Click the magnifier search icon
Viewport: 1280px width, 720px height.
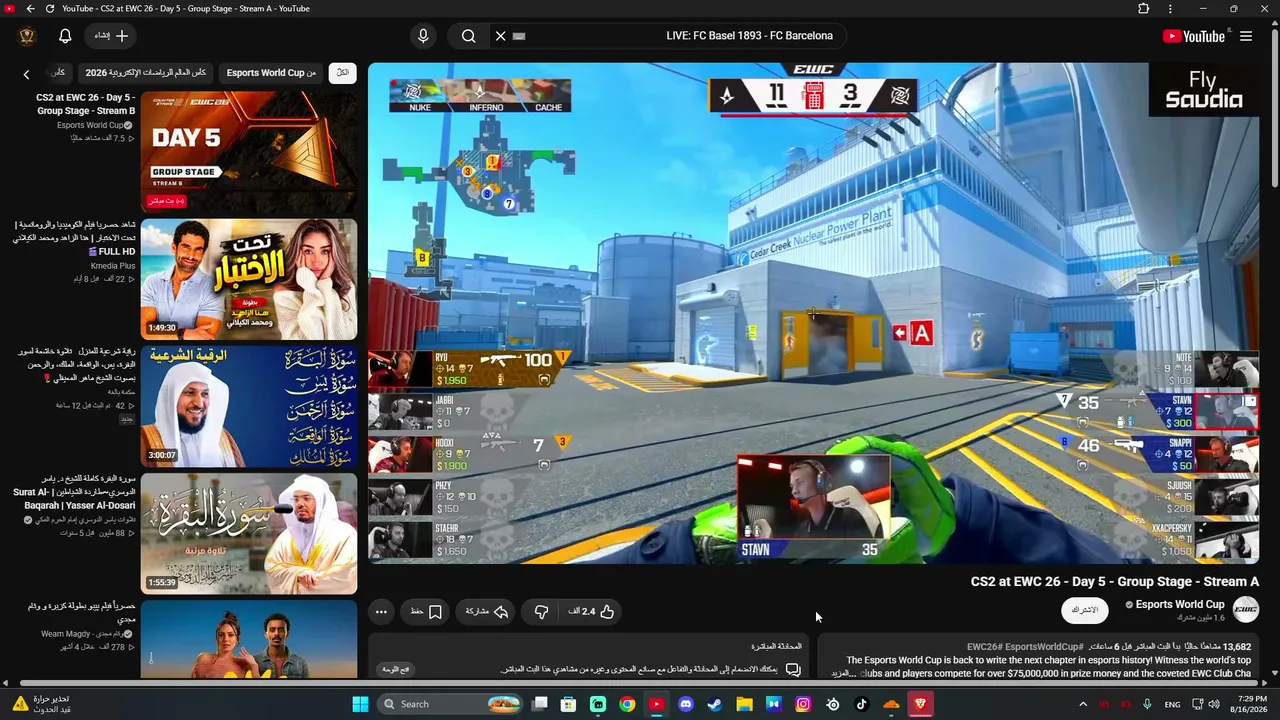[468, 36]
